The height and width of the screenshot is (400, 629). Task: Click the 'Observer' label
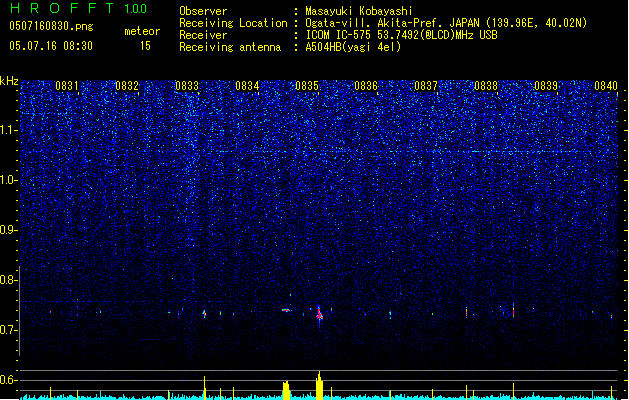point(203,11)
